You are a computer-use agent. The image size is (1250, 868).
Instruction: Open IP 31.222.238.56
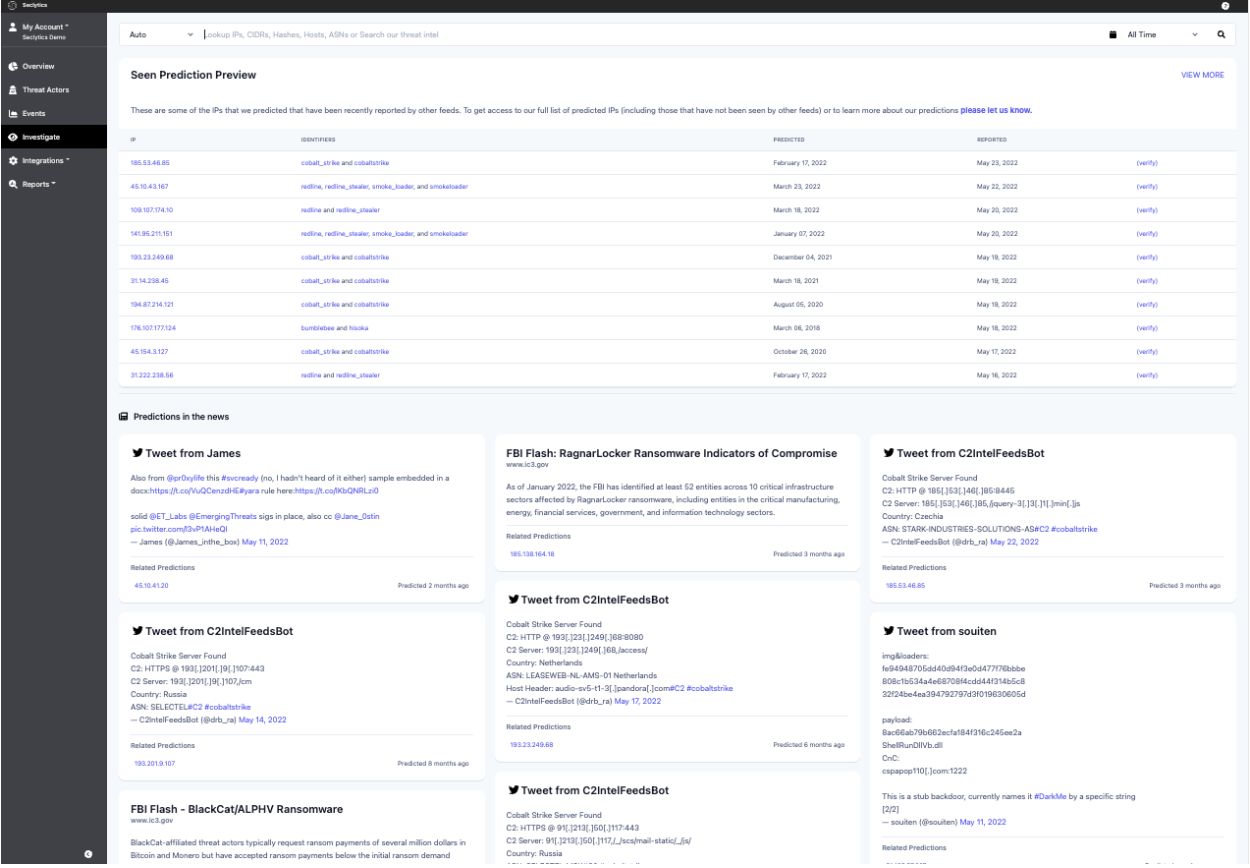(x=152, y=375)
